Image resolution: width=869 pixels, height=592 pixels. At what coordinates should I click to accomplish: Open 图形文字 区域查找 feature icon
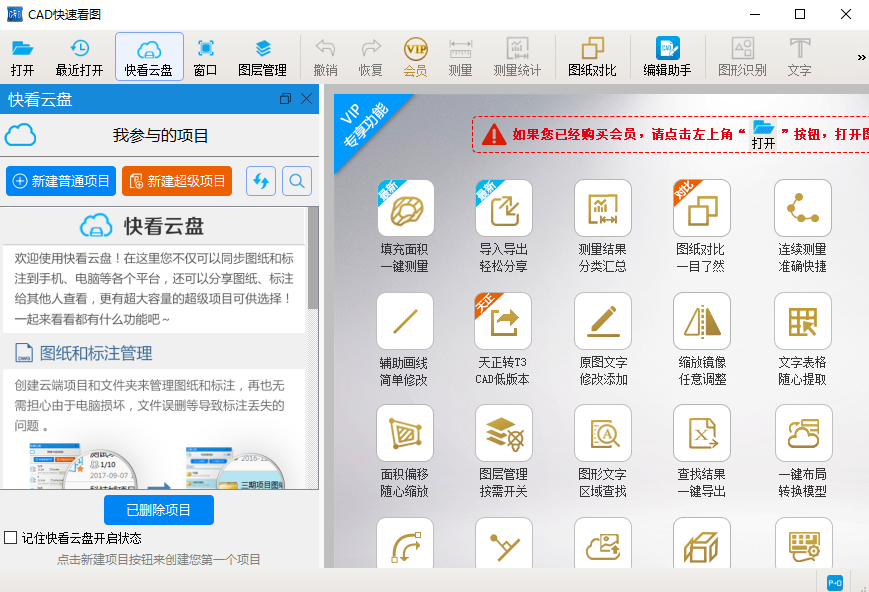603,433
